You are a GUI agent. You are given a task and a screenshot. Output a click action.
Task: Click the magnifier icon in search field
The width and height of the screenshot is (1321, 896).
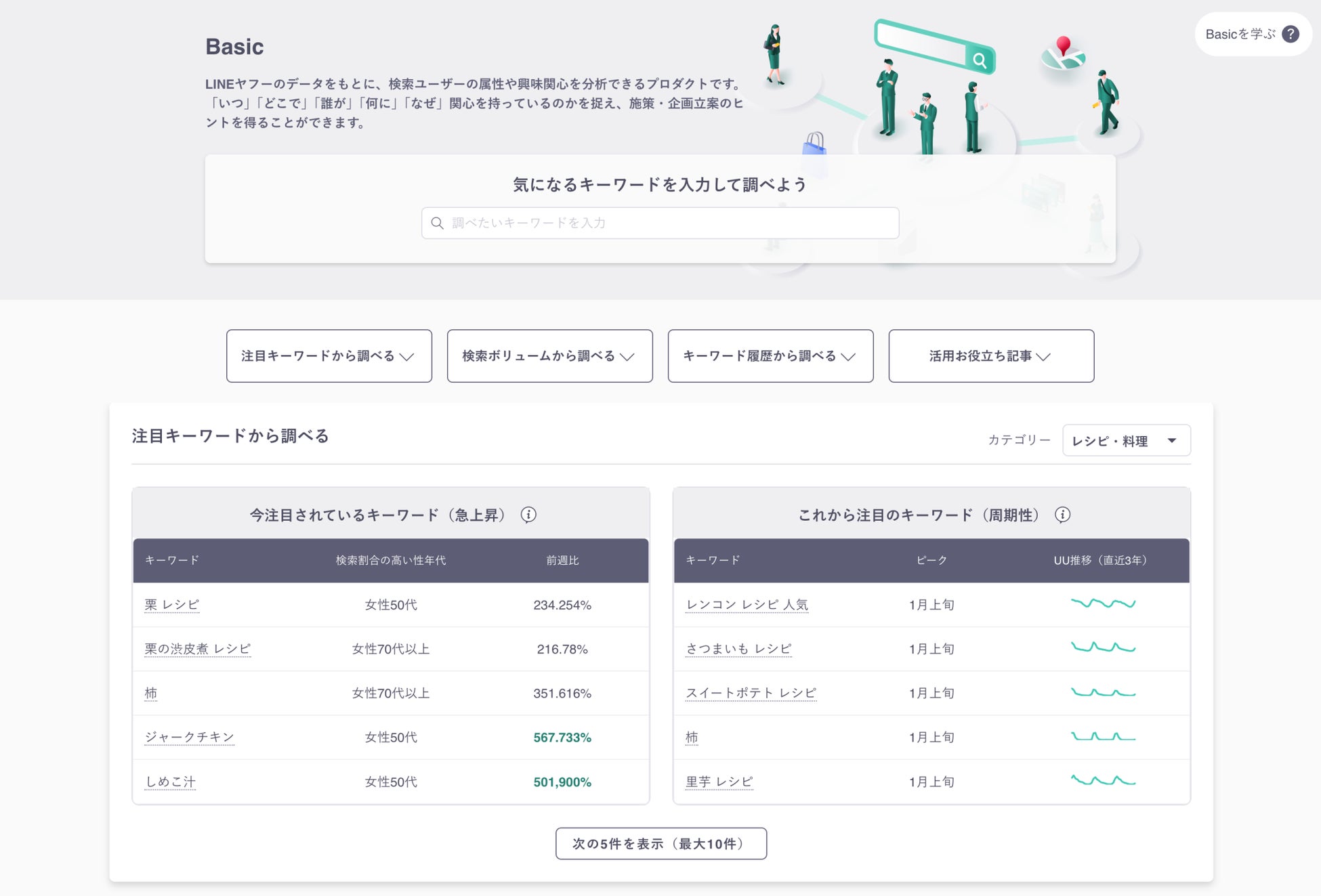[438, 223]
